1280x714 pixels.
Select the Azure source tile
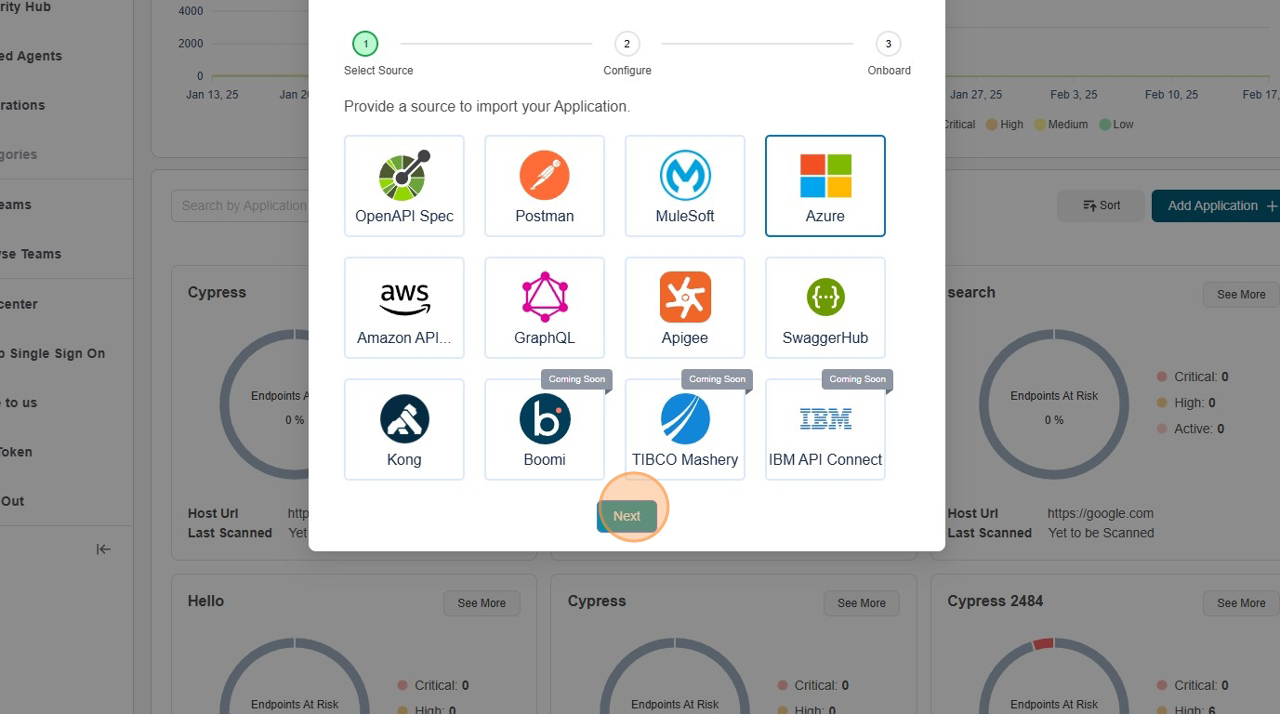click(x=824, y=186)
